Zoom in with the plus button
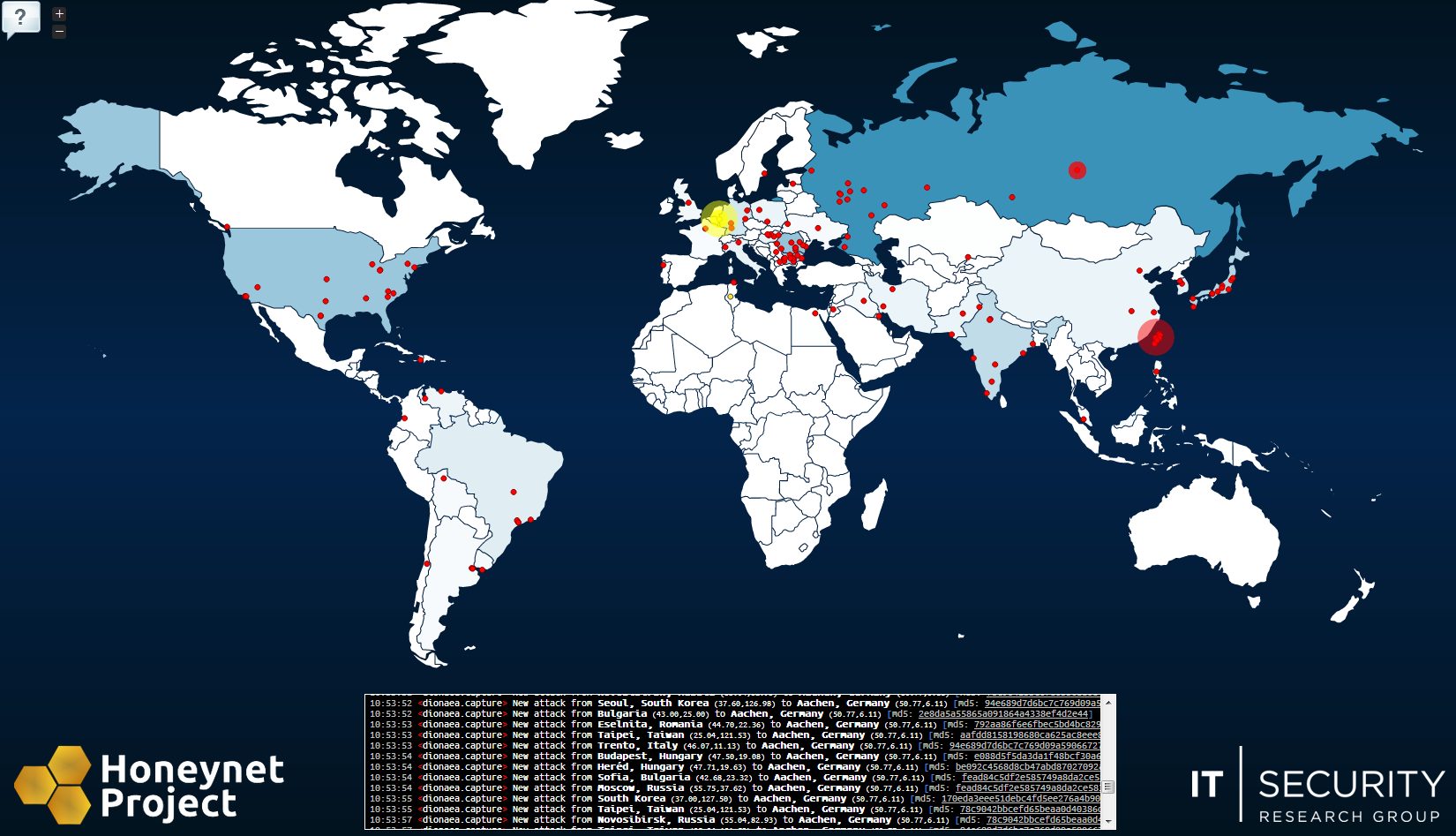Image resolution: width=1456 pixels, height=836 pixels. [59, 13]
